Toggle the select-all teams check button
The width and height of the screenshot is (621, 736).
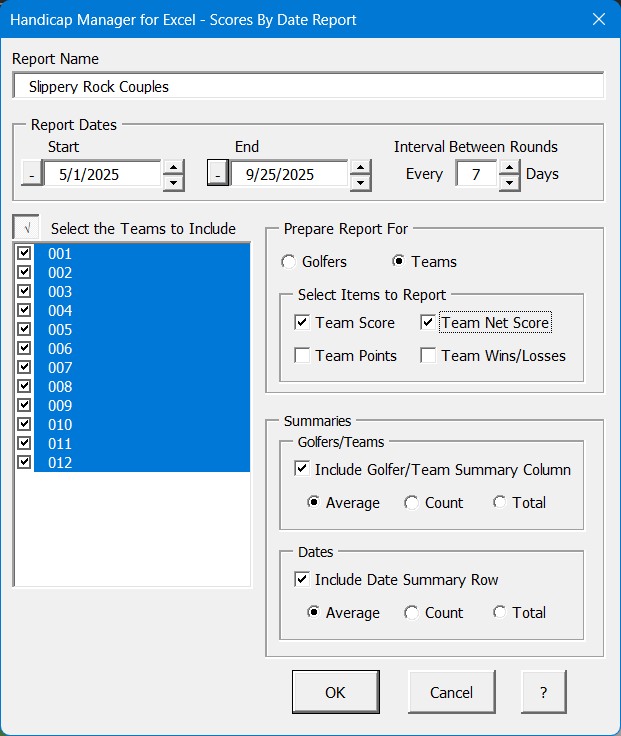26,228
